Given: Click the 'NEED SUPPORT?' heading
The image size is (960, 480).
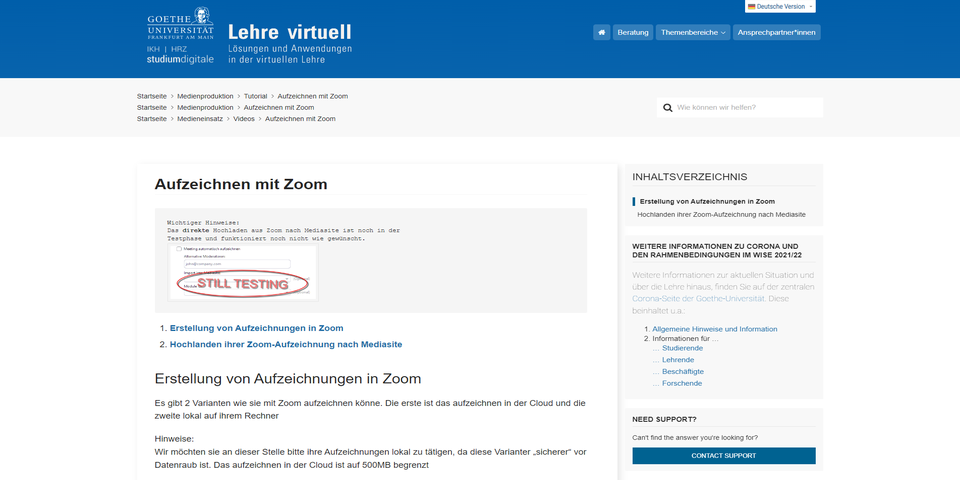Looking at the screenshot, I should pos(664,419).
